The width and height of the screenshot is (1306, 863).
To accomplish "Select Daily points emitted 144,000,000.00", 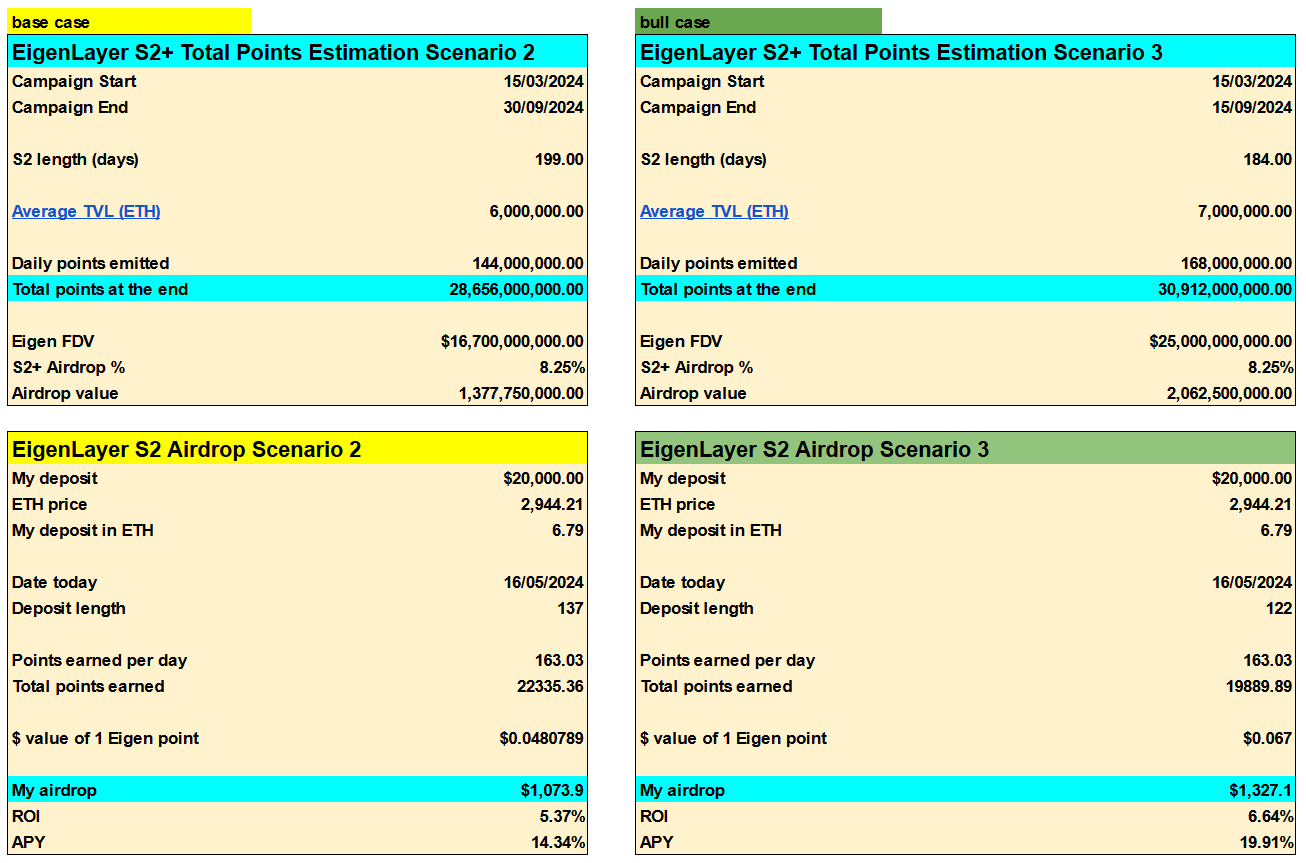I will pyautogui.click(x=528, y=263).
